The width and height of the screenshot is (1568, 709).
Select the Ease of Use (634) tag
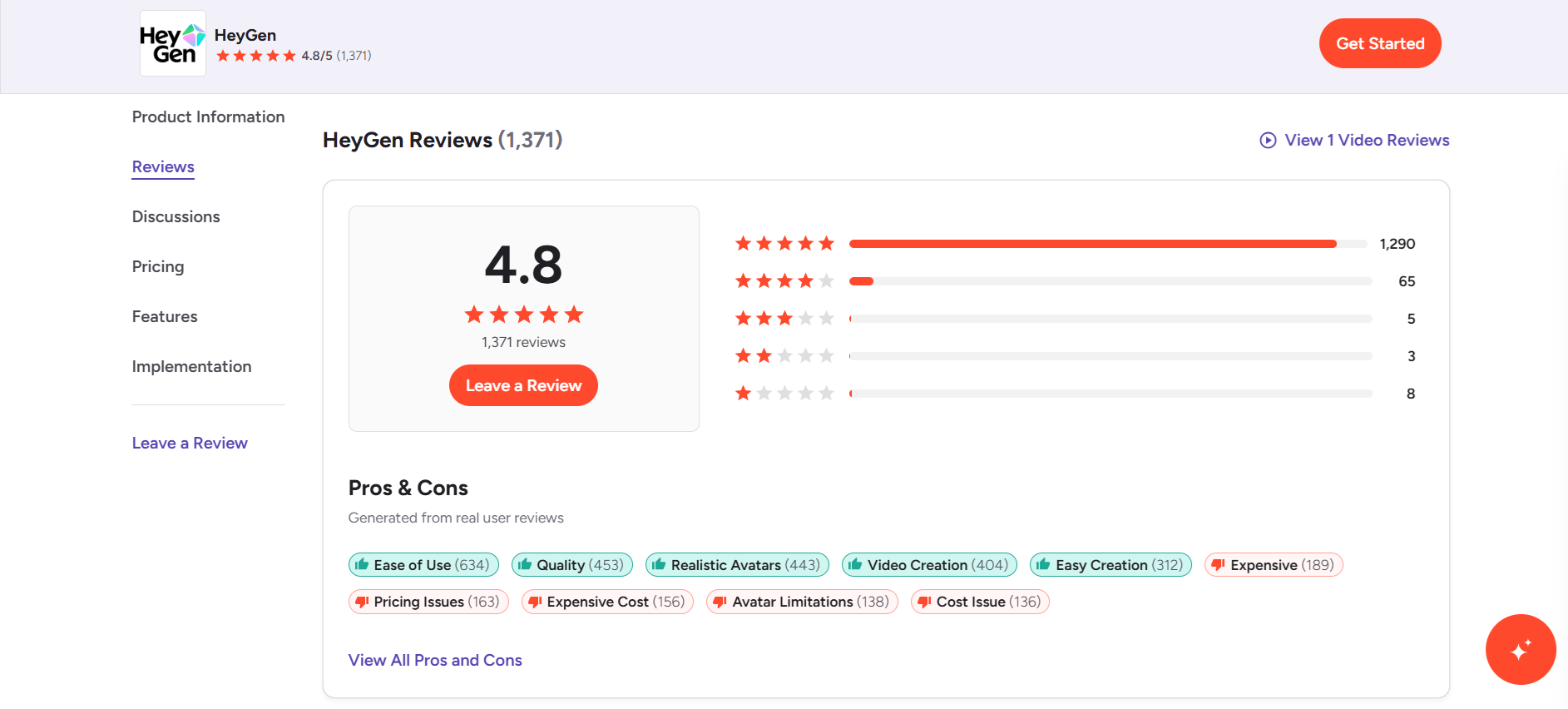point(423,565)
